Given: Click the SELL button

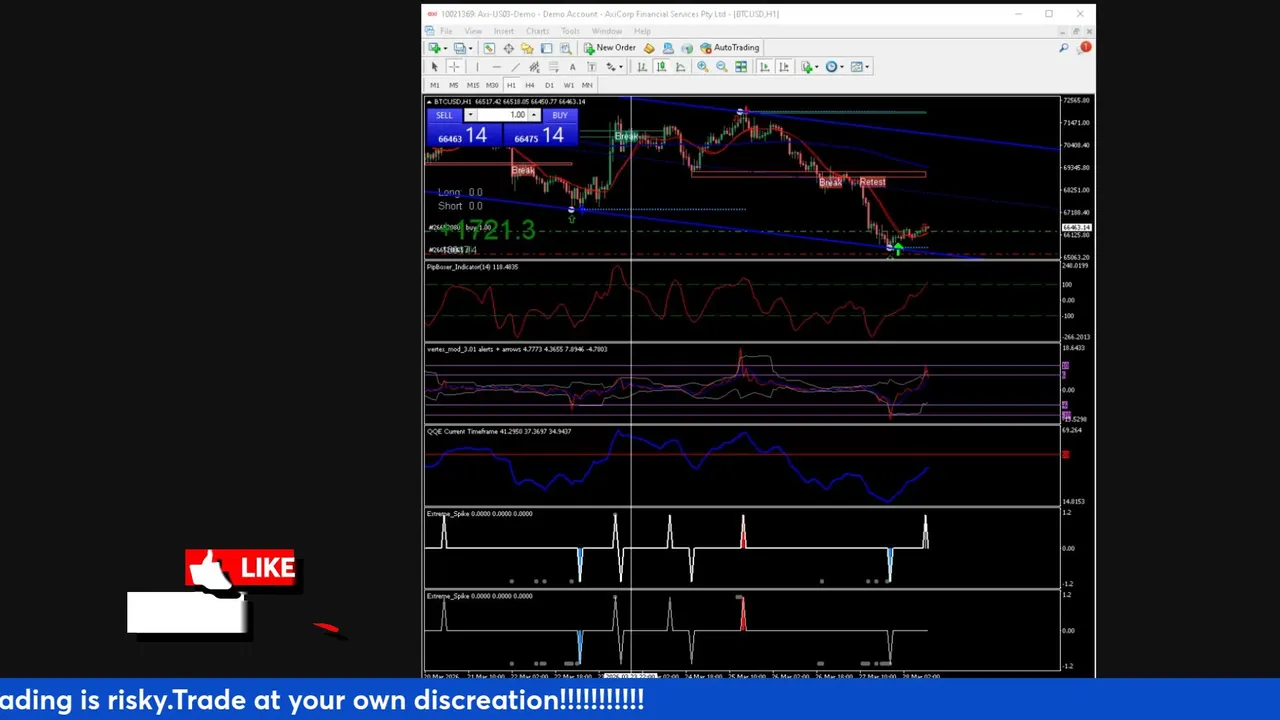Looking at the screenshot, I should (x=445, y=115).
